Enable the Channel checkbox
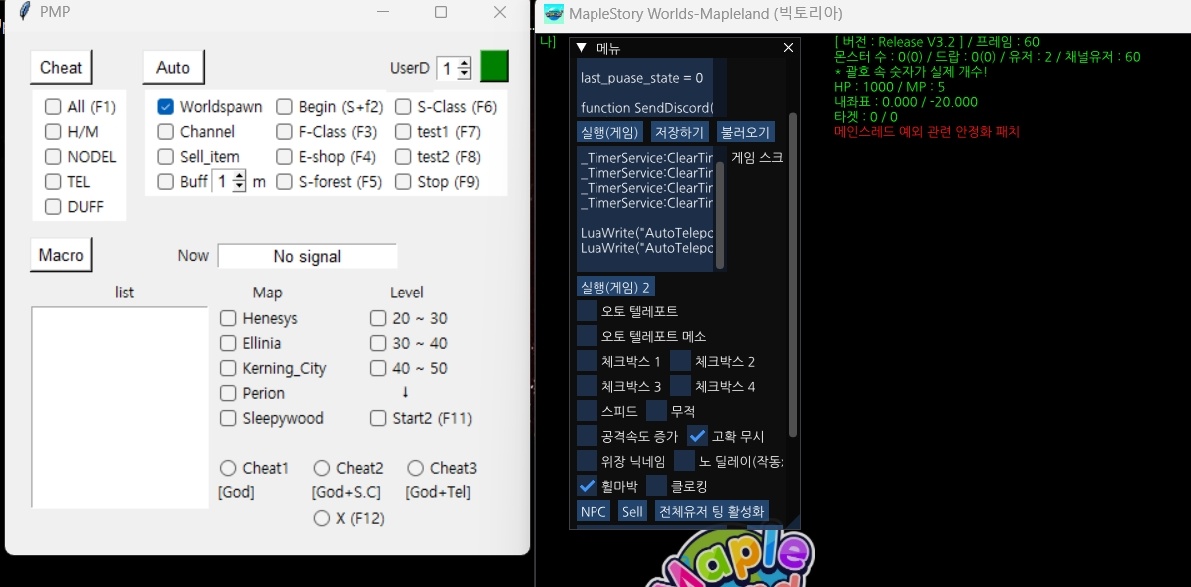Image resolution: width=1191 pixels, height=587 pixels. tap(166, 132)
